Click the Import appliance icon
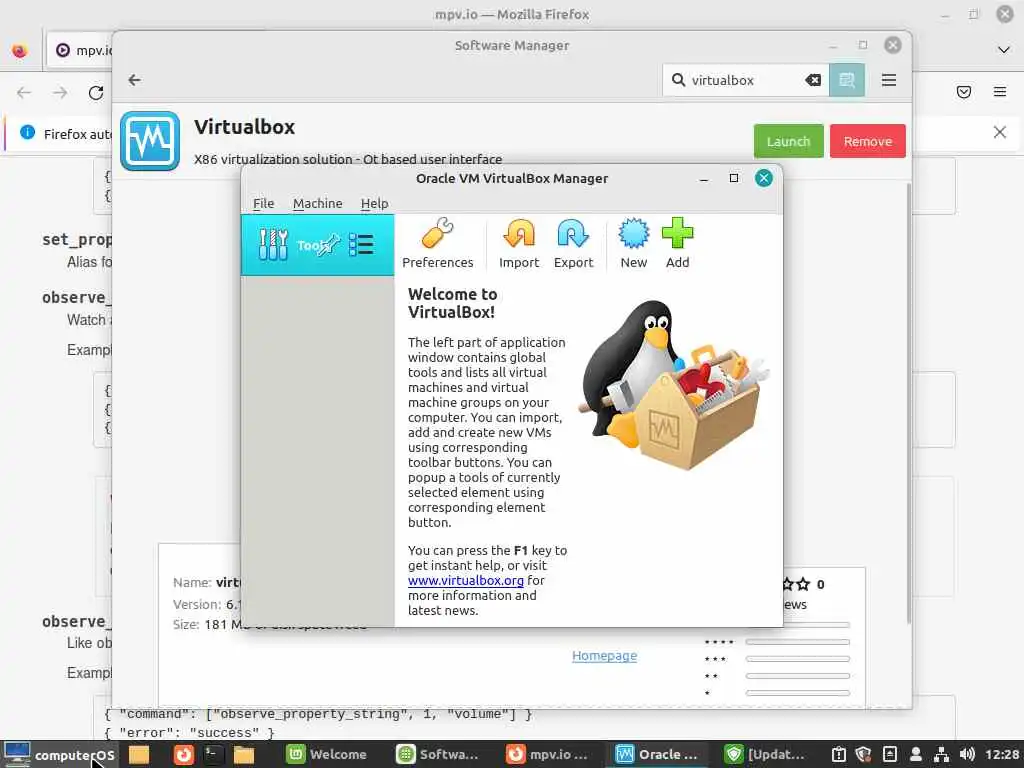This screenshot has height=768, width=1024. (519, 244)
